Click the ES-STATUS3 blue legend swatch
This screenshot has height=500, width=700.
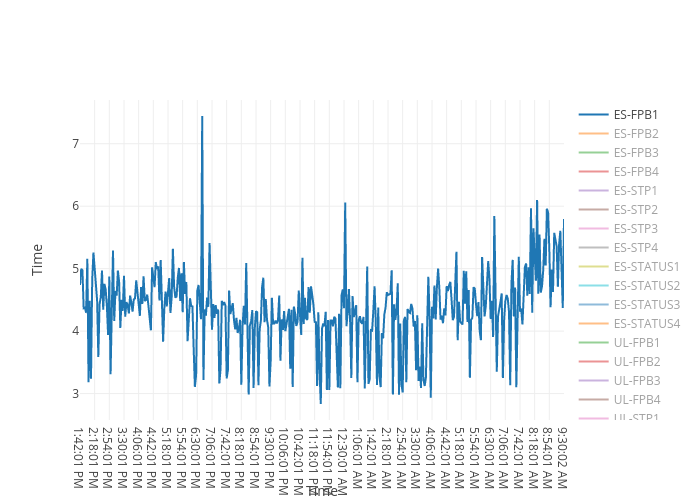point(594,305)
